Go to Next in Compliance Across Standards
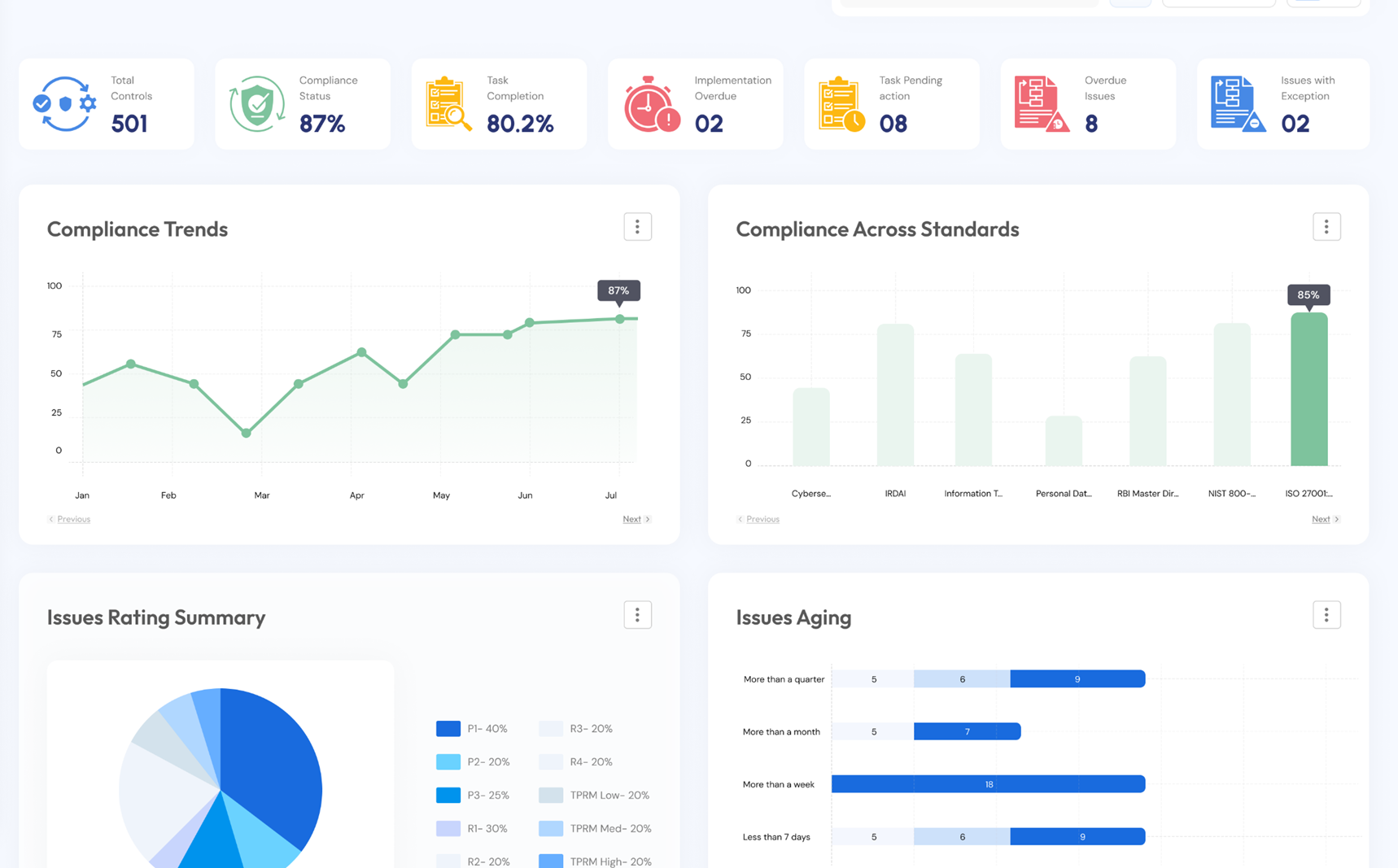Image resolution: width=1398 pixels, height=868 pixels. [x=1326, y=519]
